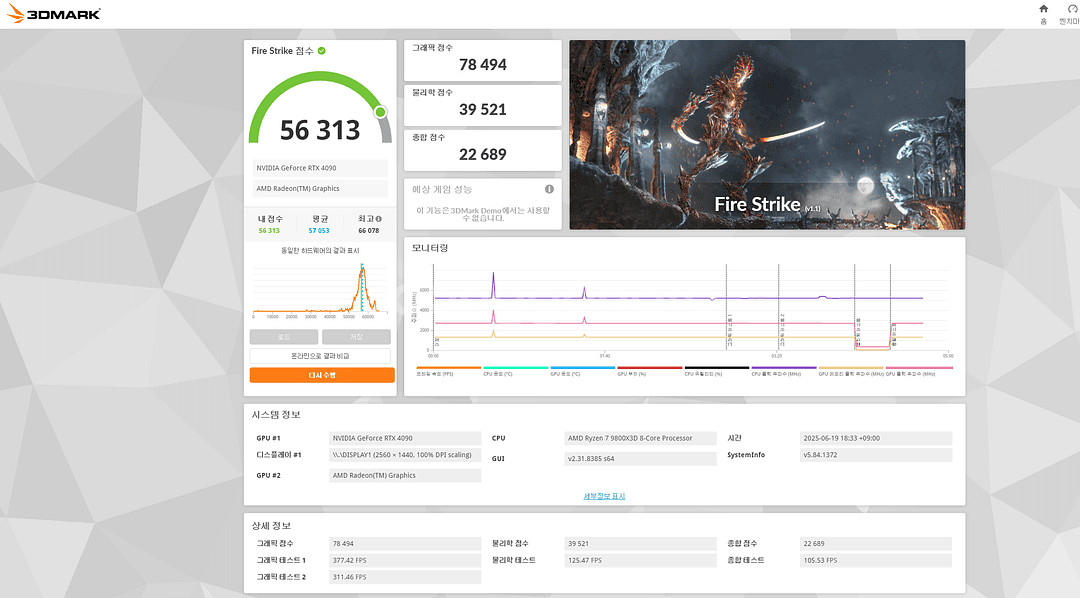Click the greyed 저장 button
Viewport: 1080px width, 598px height.
click(x=356, y=337)
